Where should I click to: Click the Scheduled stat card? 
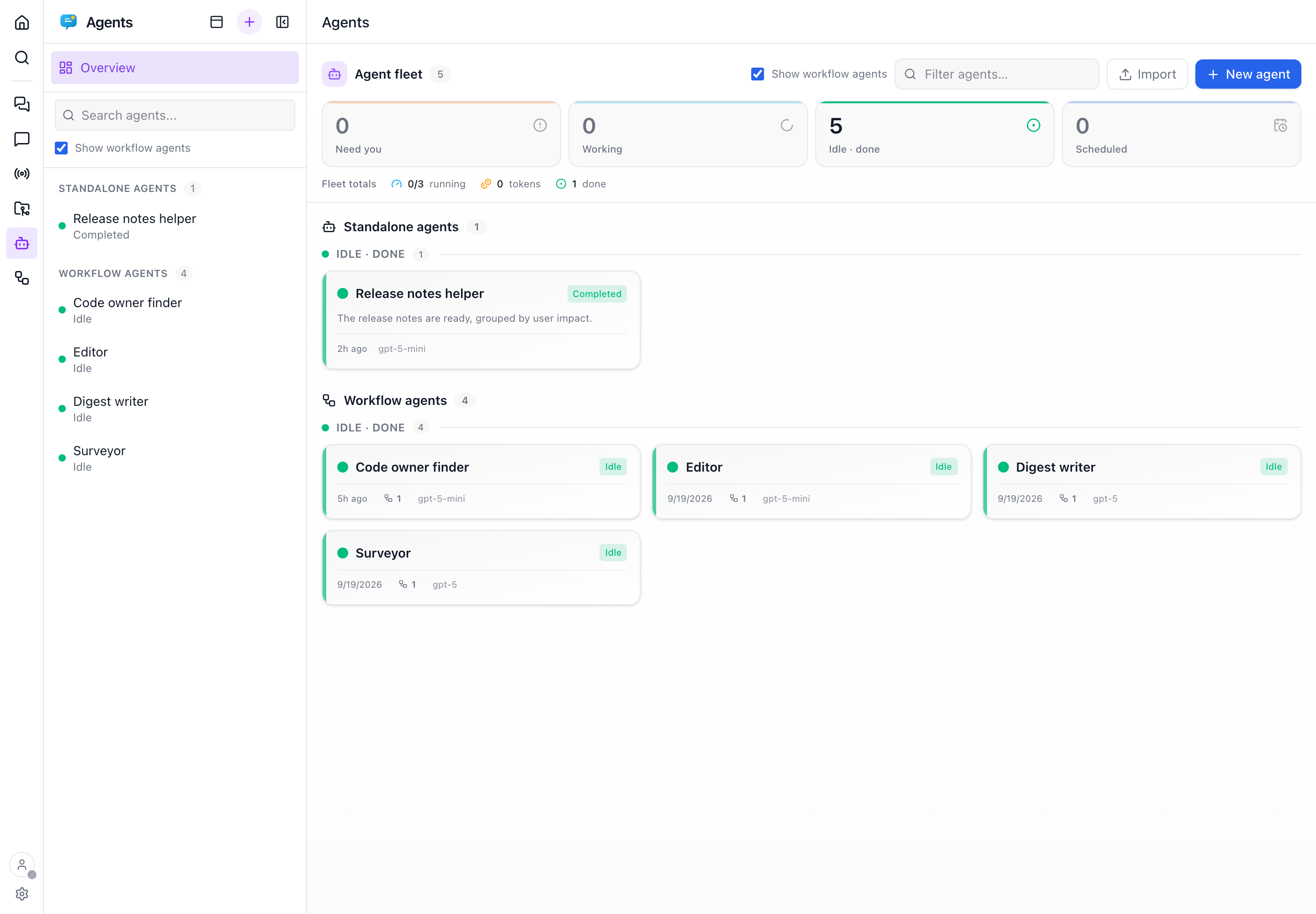1181,134
